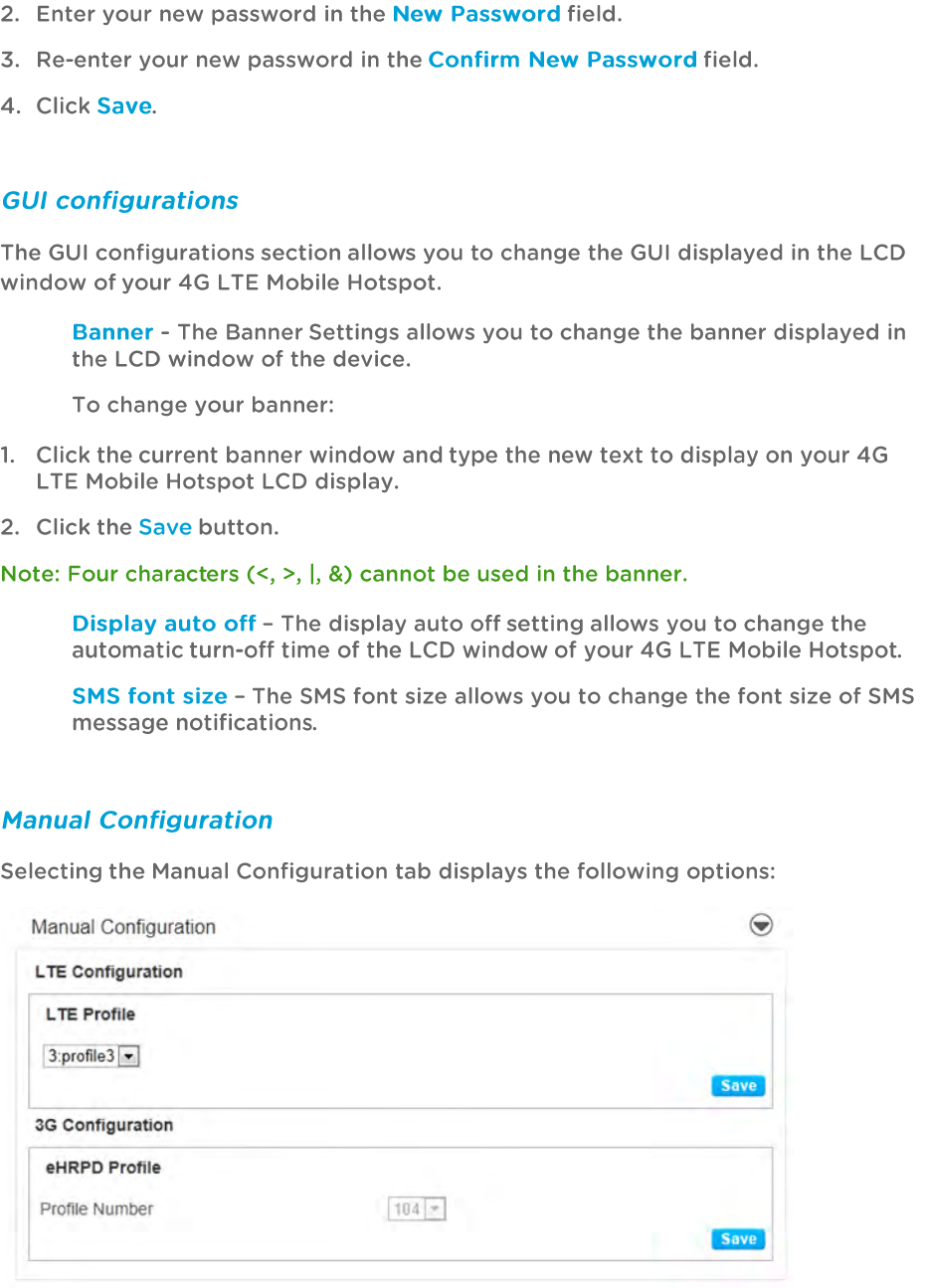This screenshot has width=926, height=1288.
Task: Click the Confirm New Password link
Action: point(562,60)
